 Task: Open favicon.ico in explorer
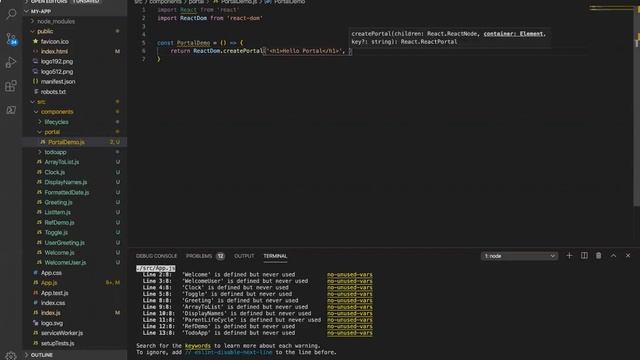pos(55,42)
